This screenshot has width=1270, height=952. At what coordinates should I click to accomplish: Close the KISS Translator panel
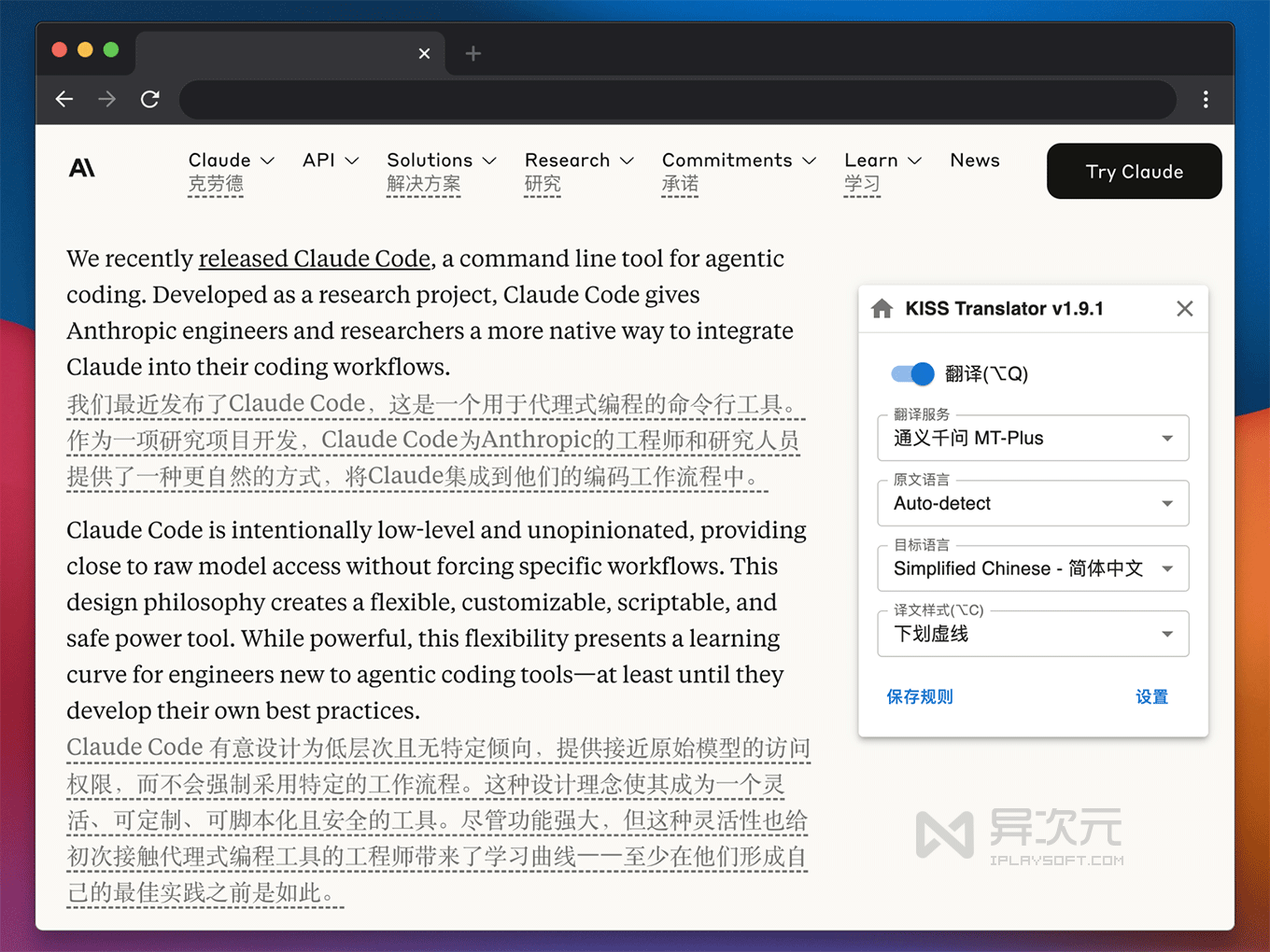[1184, 308]
